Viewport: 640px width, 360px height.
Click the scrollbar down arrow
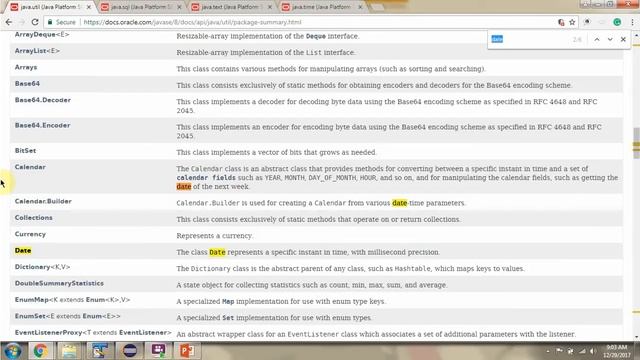click(636, 337)
